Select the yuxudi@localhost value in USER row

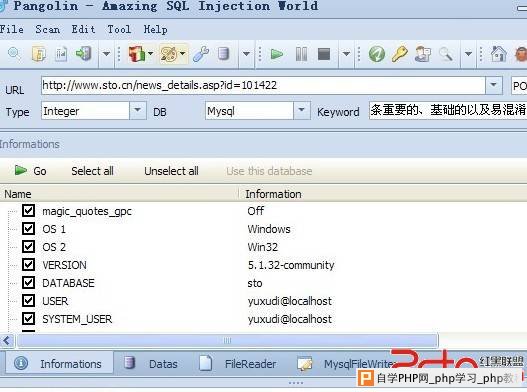pyautogui.click(x=290, y=301)
